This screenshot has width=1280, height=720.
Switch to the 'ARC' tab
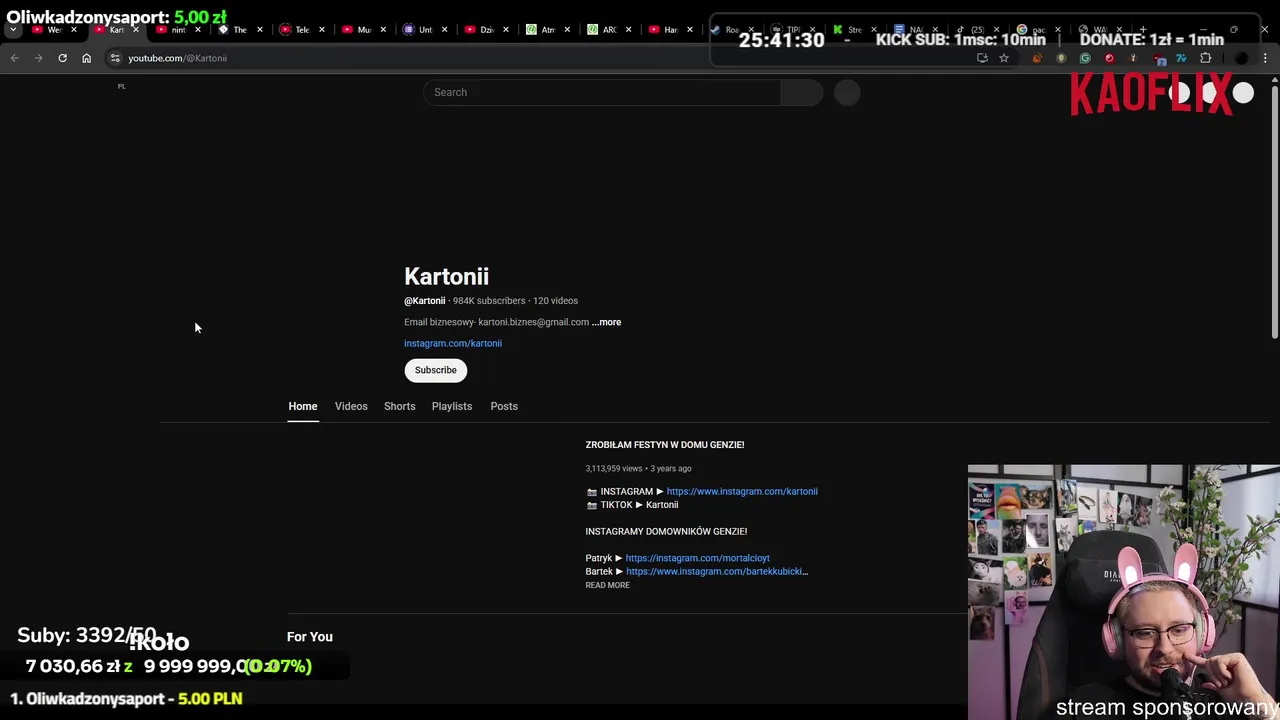608,30
